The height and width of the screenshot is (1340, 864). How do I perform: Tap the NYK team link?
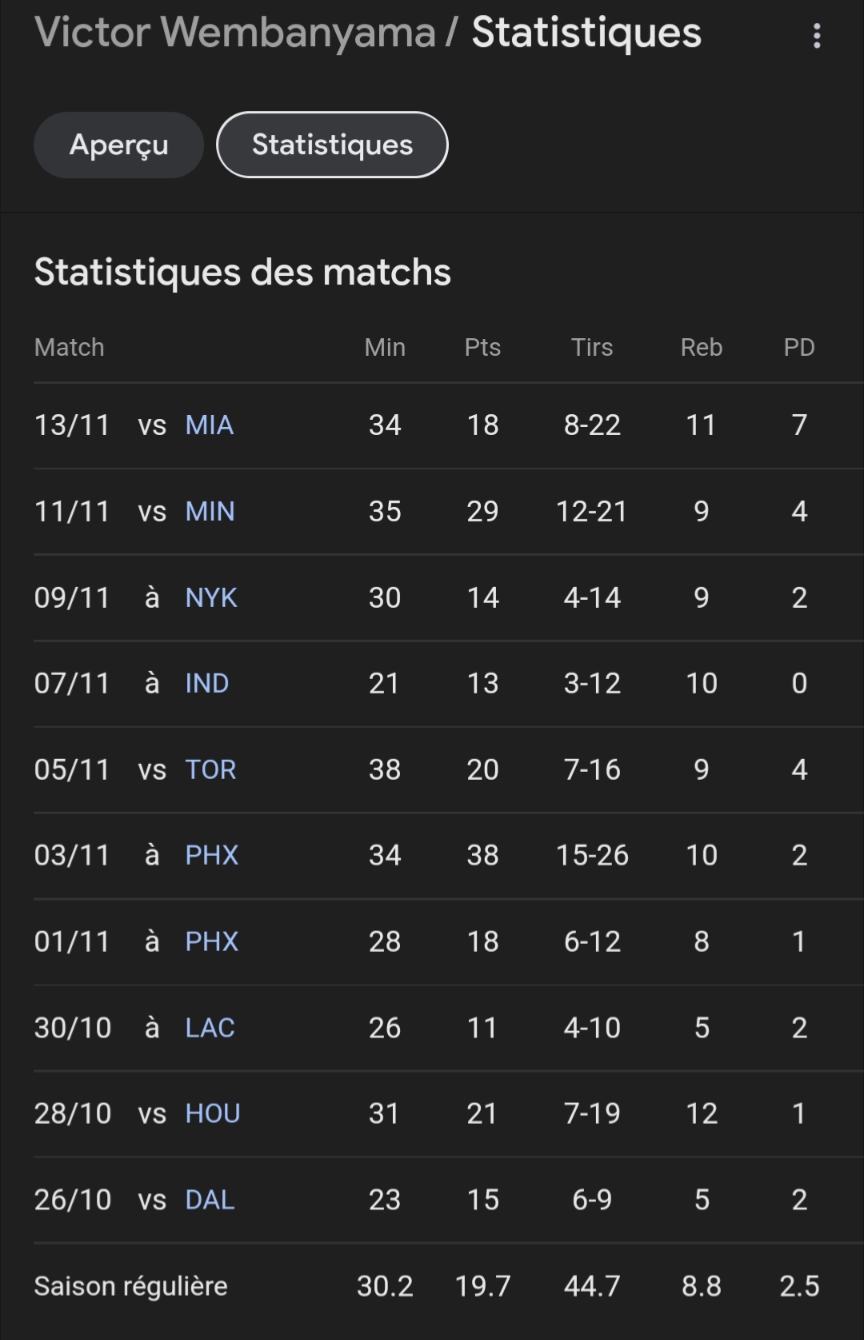tap(211, 597)
